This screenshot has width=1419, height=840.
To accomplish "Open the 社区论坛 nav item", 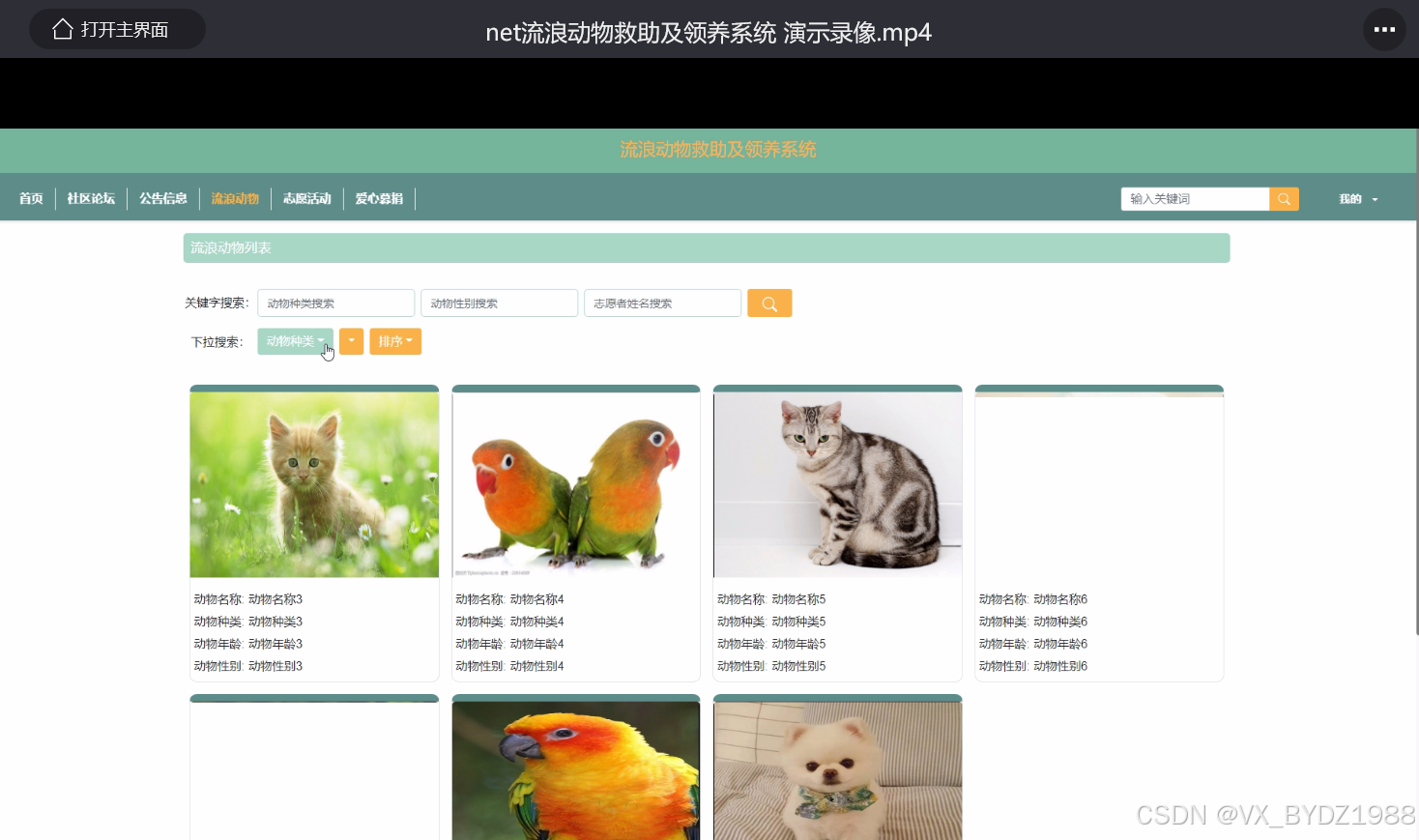I will [91, 198].
